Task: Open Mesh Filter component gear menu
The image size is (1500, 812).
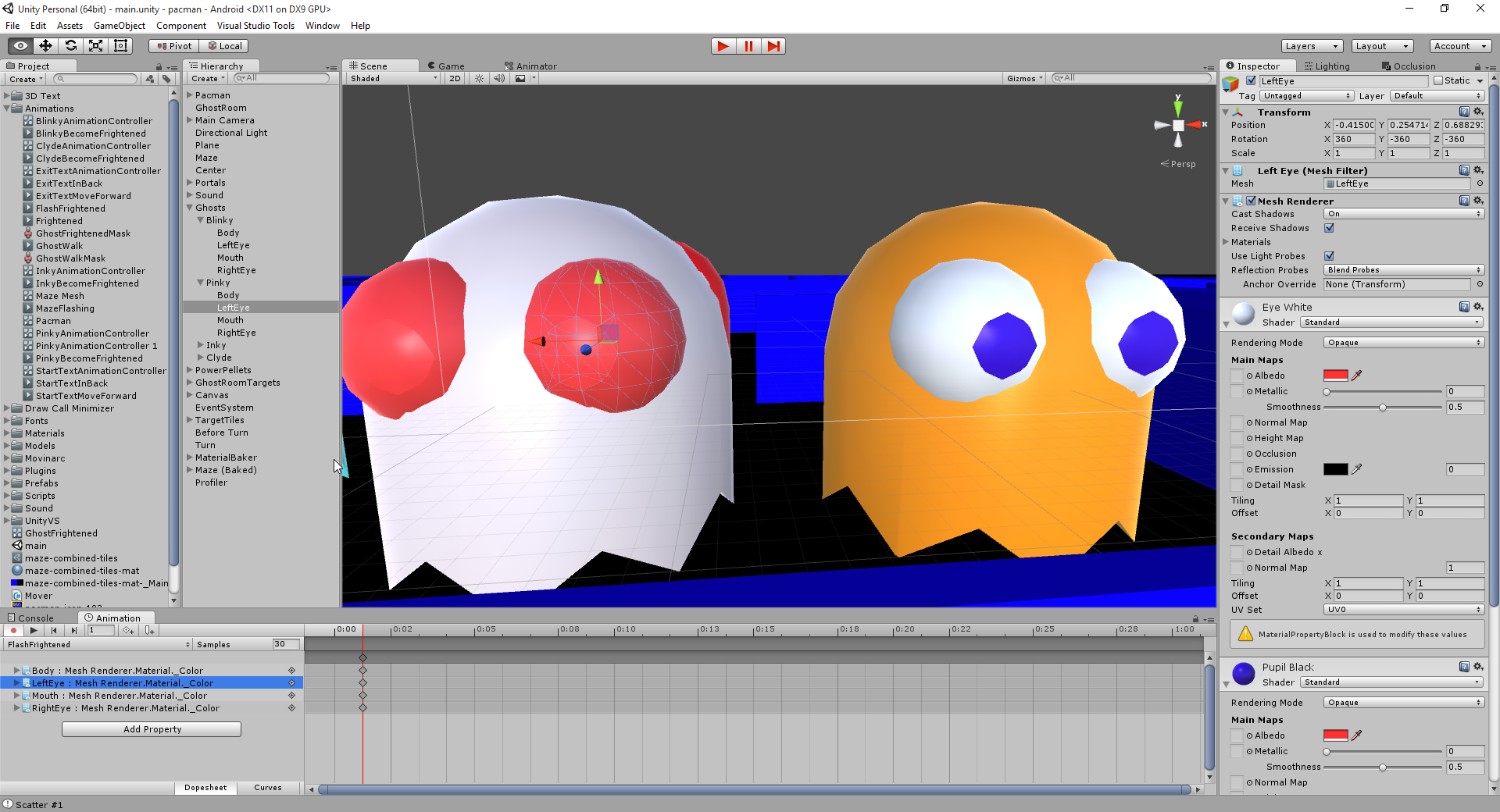Action: (1478, 170)
